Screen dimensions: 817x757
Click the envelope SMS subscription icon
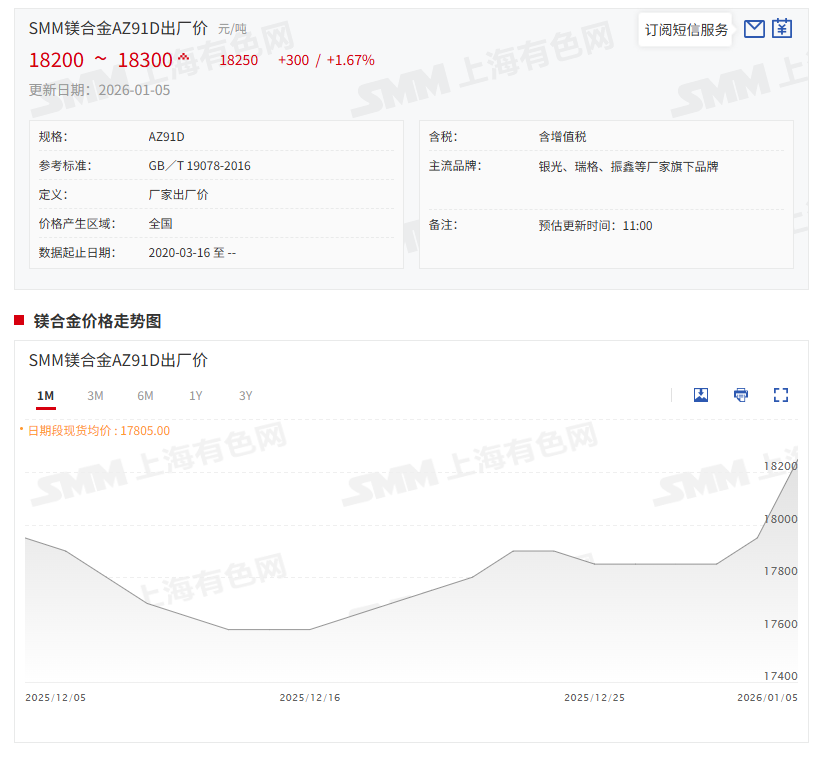point(755,29)
